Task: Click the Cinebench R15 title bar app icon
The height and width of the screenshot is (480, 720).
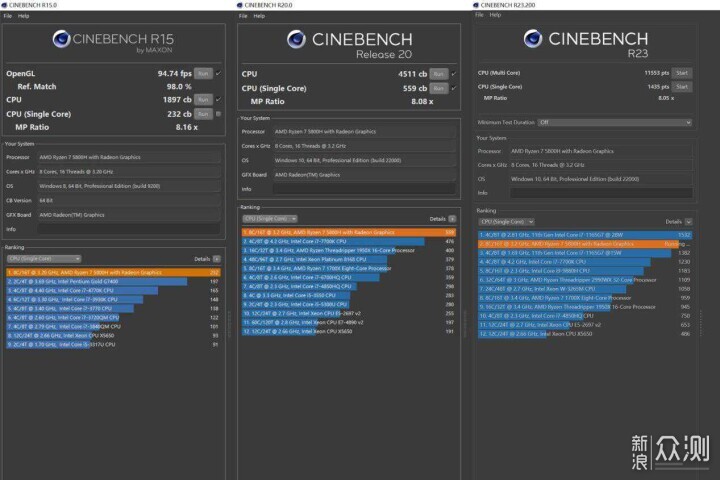Action: click(x=4, y=5)
